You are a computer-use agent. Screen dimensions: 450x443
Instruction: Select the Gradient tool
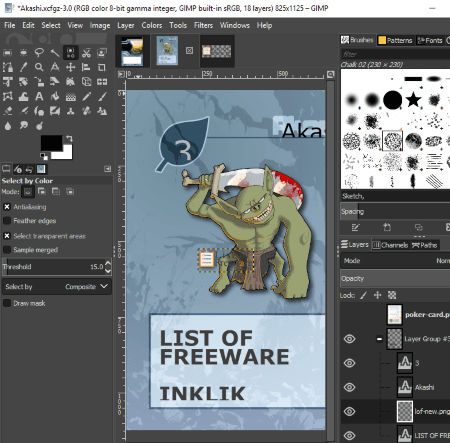click(x=70, y=97)
